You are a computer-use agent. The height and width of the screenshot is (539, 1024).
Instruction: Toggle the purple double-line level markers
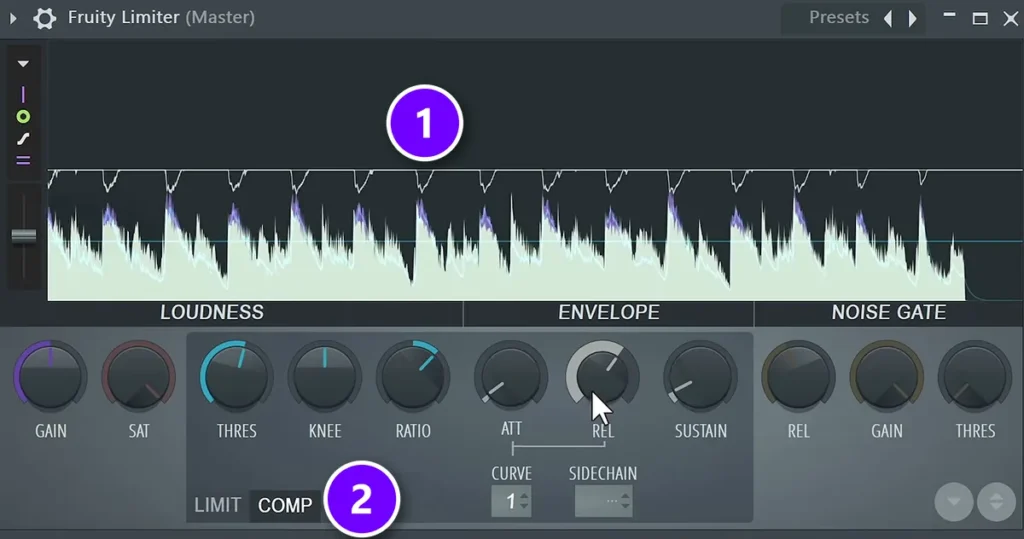23,161
